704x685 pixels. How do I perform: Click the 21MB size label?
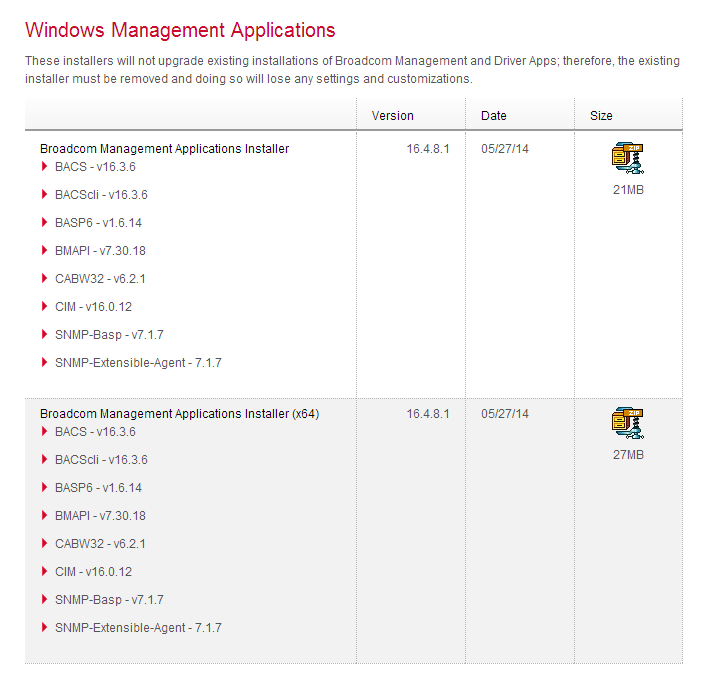coord(628,190)
